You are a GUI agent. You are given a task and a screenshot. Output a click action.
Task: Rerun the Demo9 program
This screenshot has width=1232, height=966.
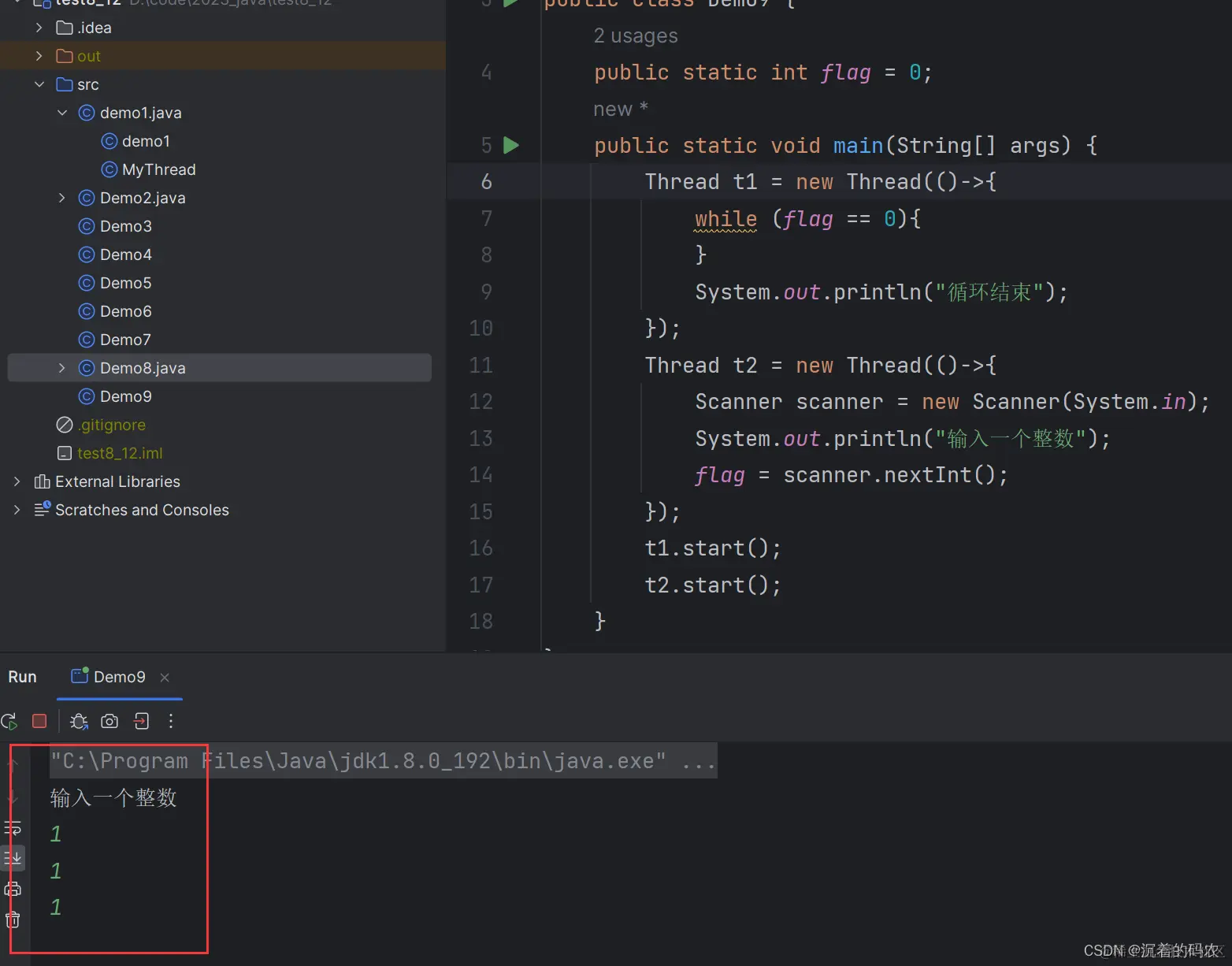(9, 721)
